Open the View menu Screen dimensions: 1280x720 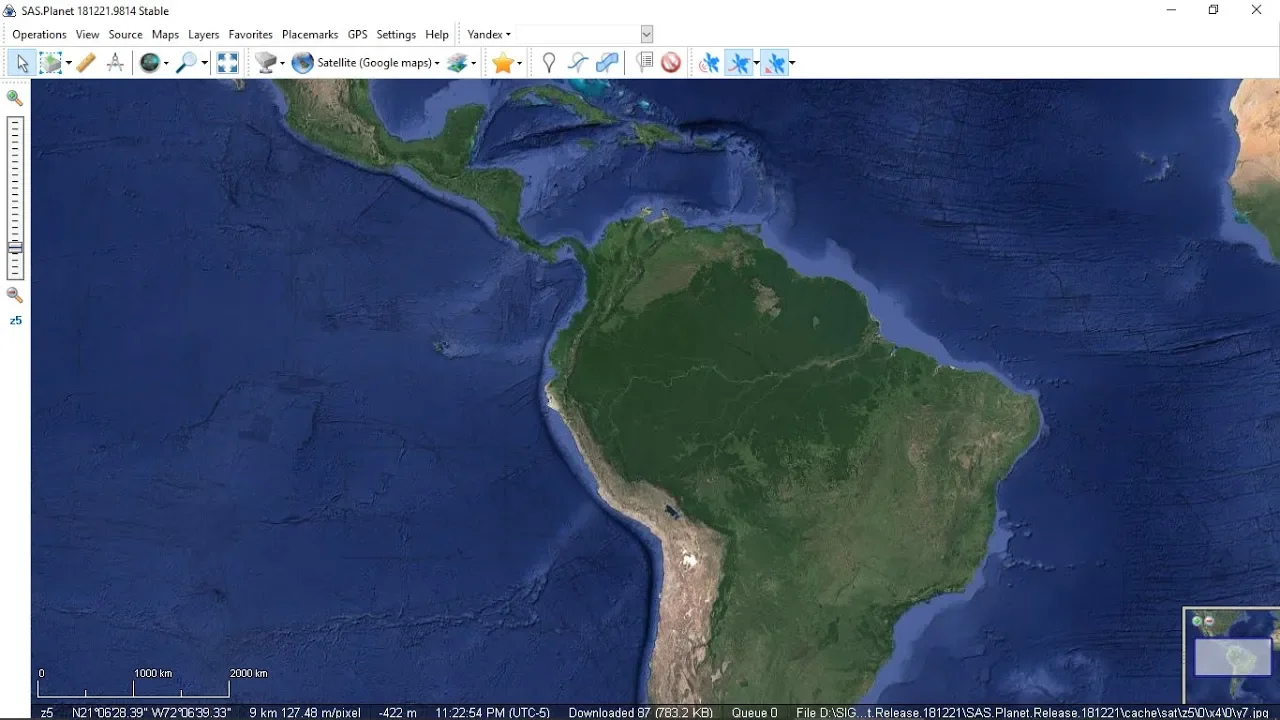87,34
